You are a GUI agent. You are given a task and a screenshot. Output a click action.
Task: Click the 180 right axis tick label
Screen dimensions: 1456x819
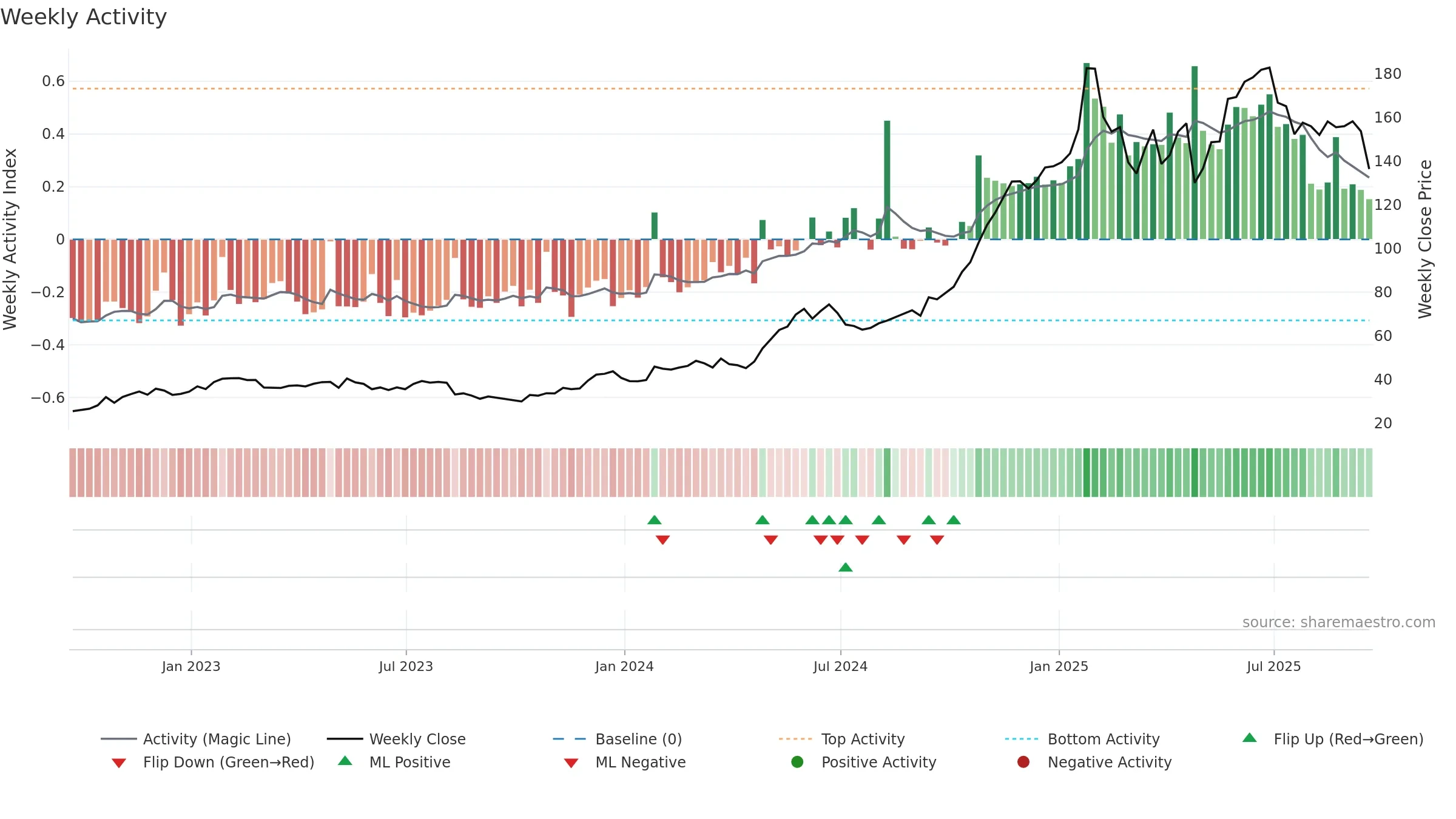tap(1388, 73)
